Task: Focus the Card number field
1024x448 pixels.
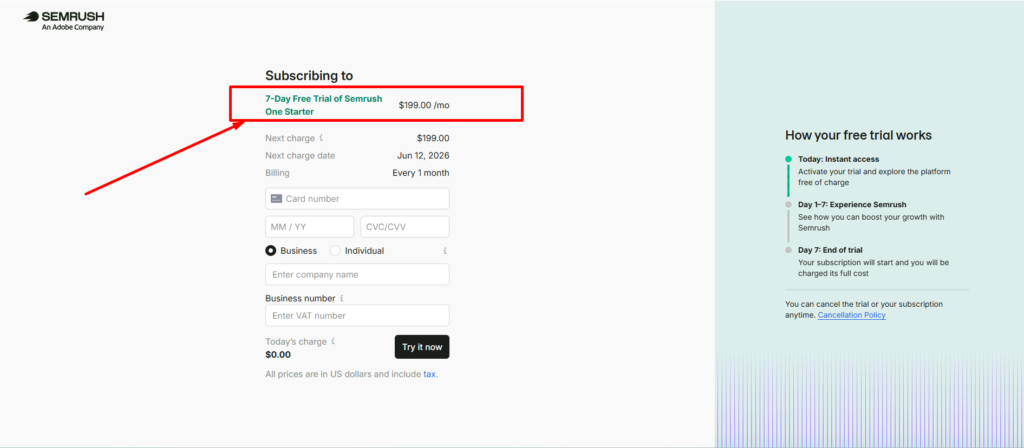Action: [357, 199]
